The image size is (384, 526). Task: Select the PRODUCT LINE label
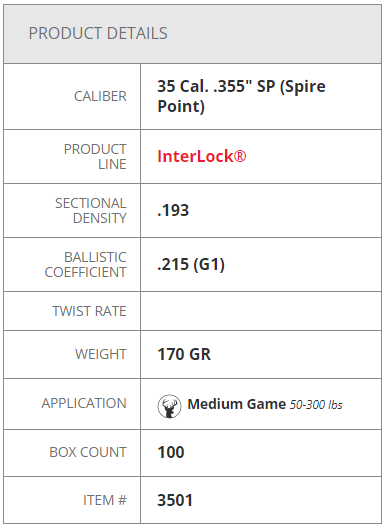click(95, 157)
